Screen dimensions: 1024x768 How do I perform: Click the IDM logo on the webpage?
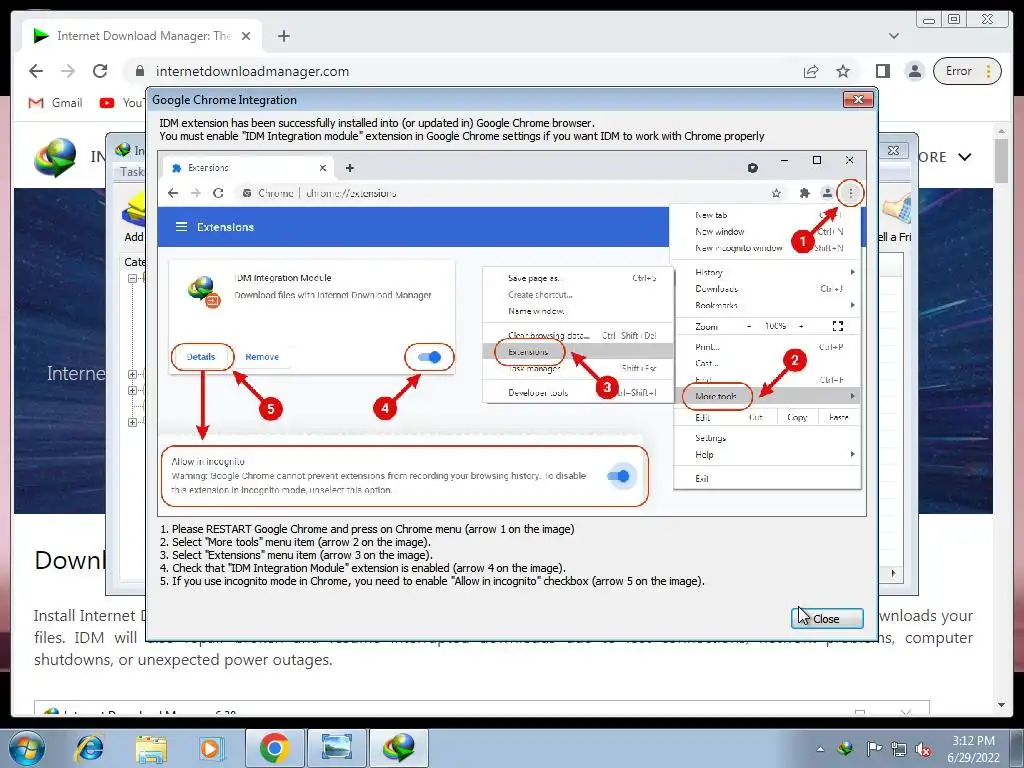pos(55,157)
